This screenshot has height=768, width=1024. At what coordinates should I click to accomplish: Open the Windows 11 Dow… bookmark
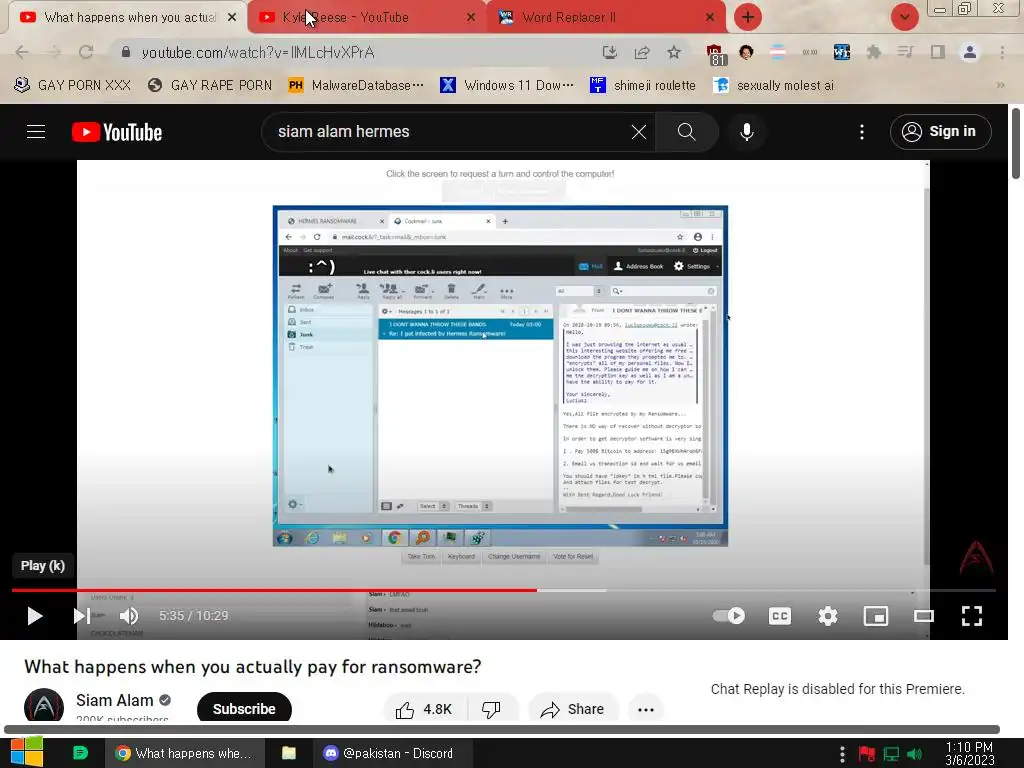[x=507, y=85]
